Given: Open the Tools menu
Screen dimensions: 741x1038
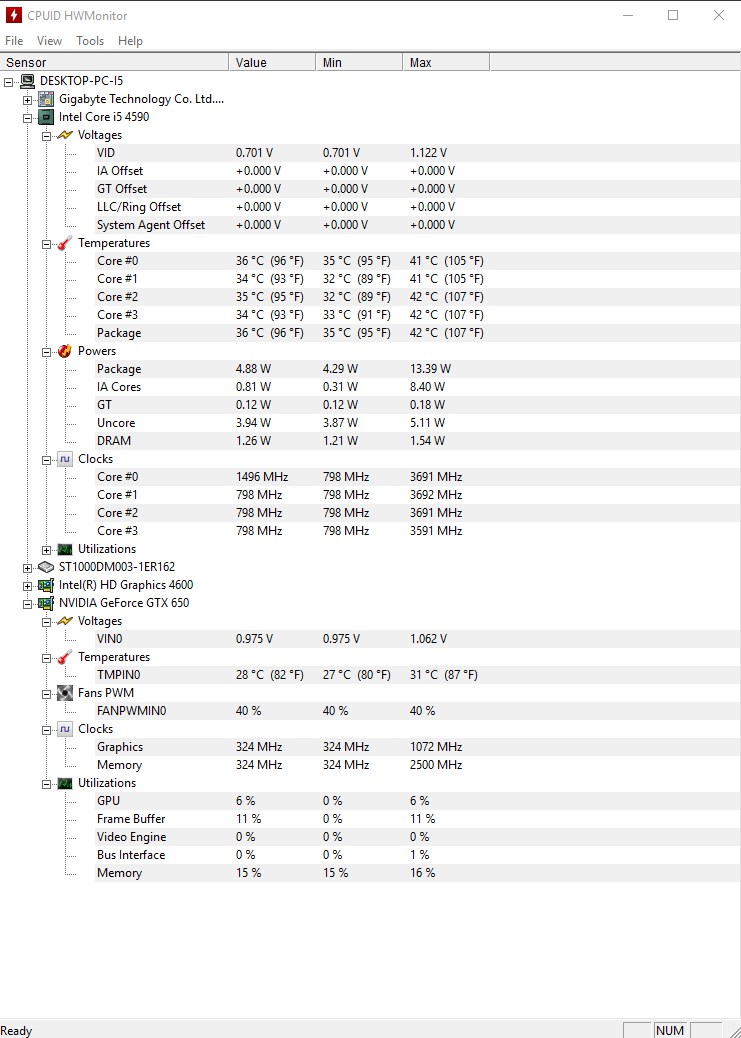Looking at the screenshot, I should 90,41.
